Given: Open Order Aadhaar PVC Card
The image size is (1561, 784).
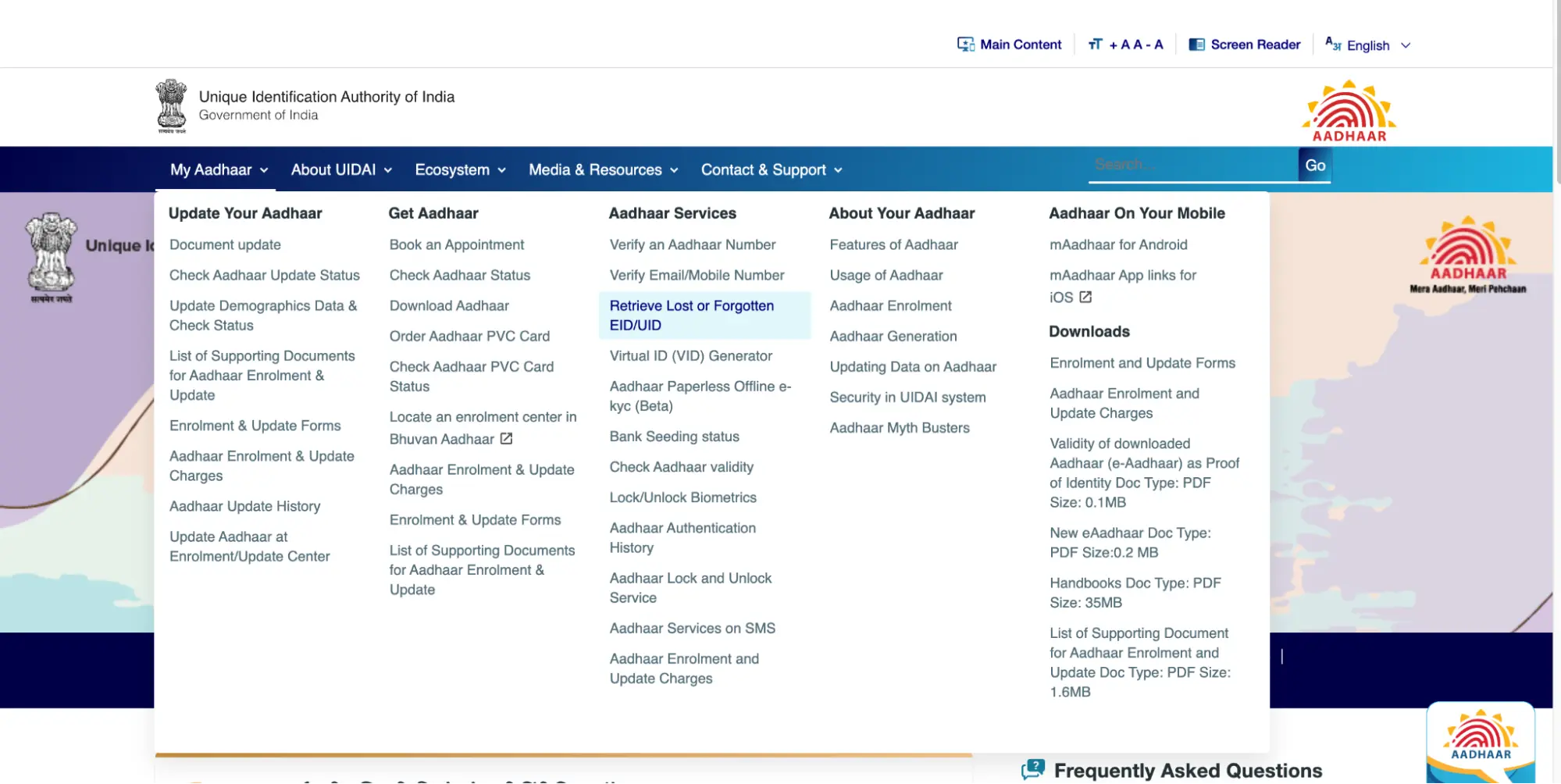Looking at the screenshot, I should 469,336.
